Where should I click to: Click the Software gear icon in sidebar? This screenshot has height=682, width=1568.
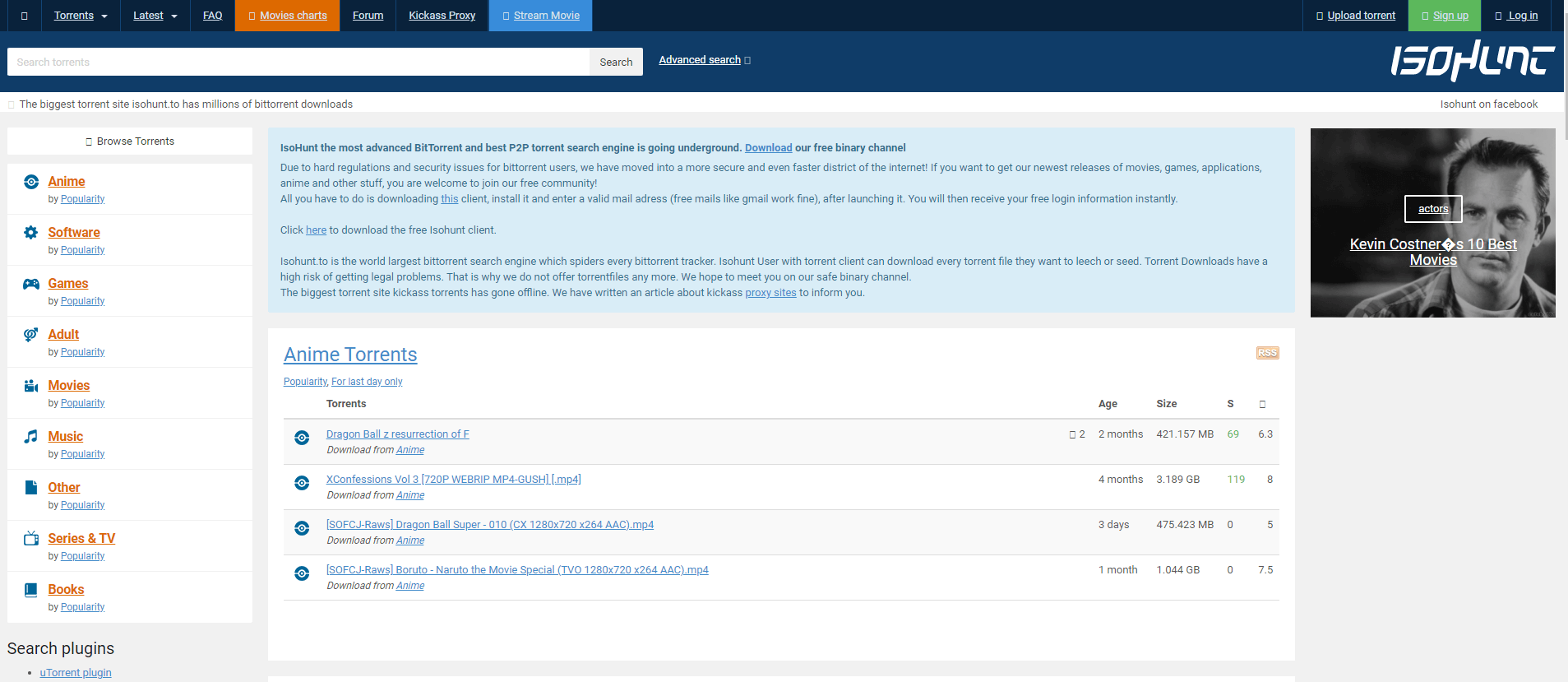pyautogui.click(x=31, y=233)
